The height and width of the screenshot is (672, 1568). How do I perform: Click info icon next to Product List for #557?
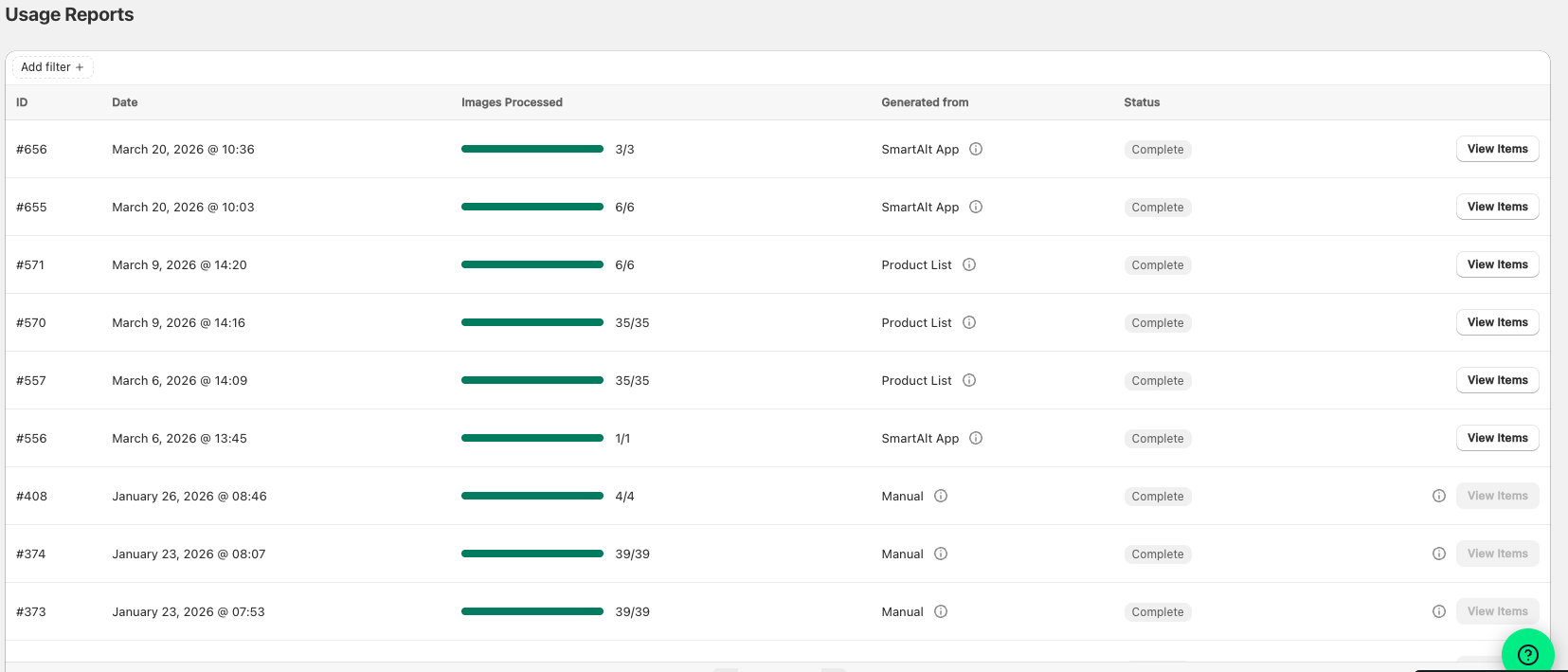969,380
